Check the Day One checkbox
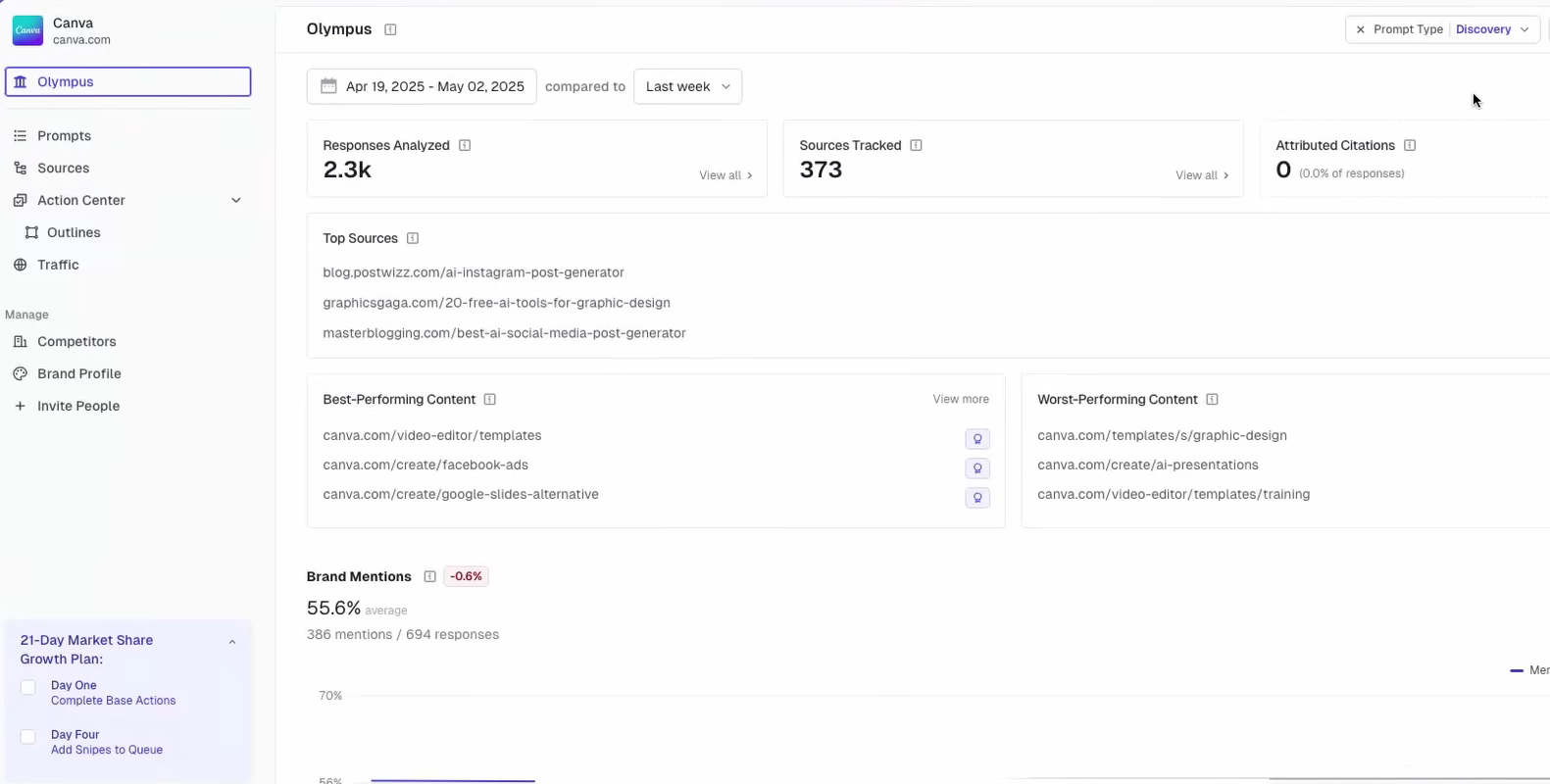1550x784 pixels. pyautogui.click(x=28, y=688)
